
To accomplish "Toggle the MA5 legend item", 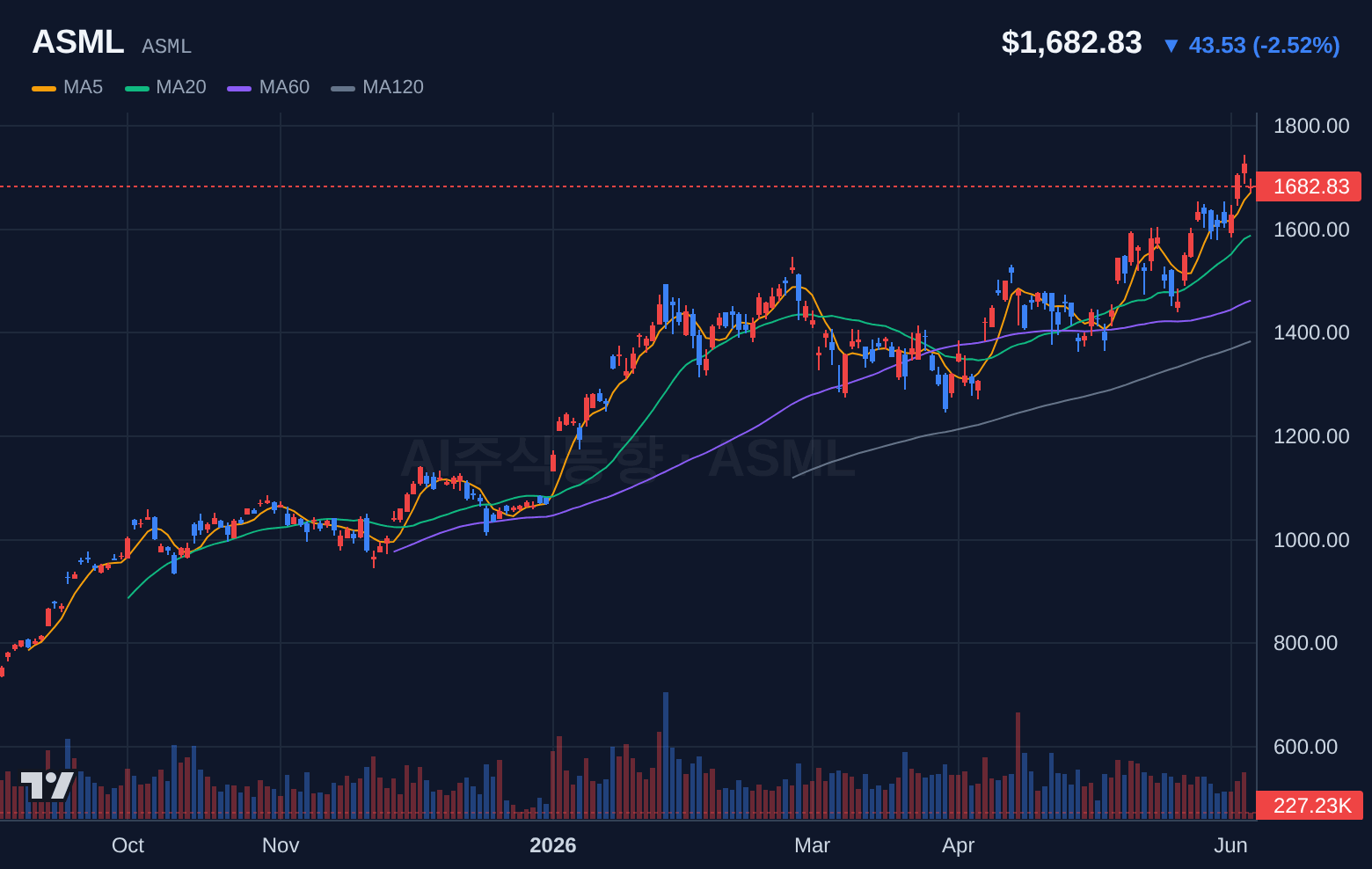I will coord(68,87).
